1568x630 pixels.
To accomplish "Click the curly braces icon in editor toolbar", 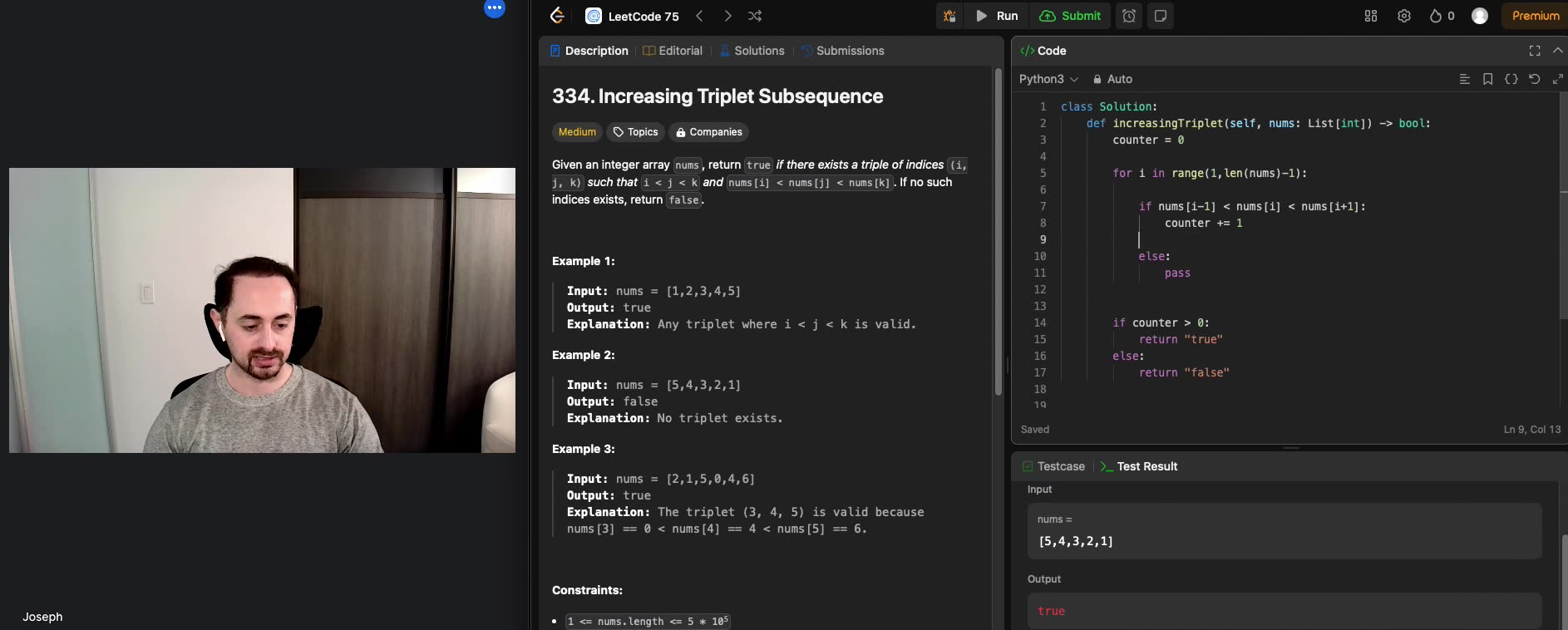I will click(1511, 79).
